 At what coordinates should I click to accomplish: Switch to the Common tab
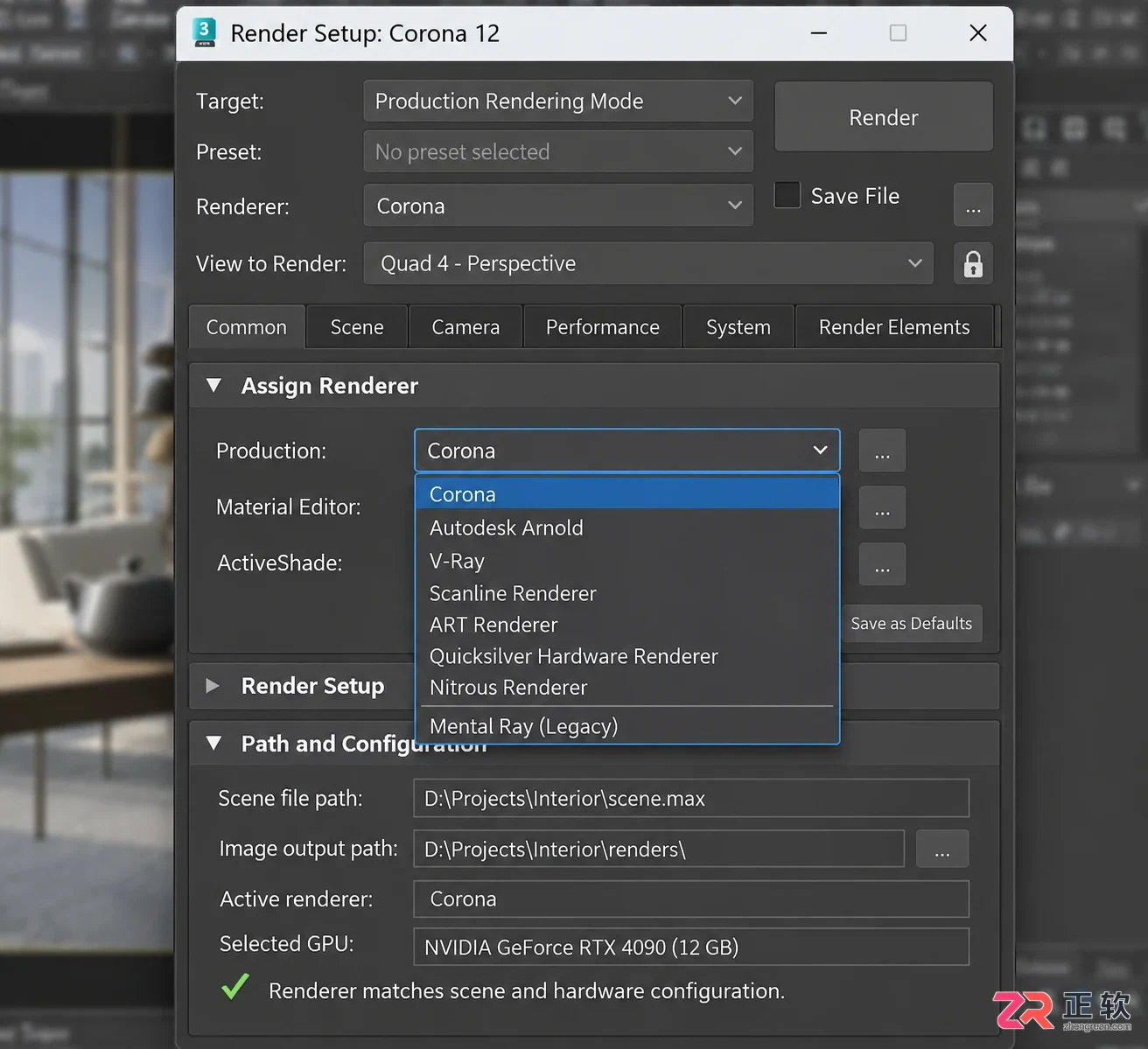pos(247,327)
